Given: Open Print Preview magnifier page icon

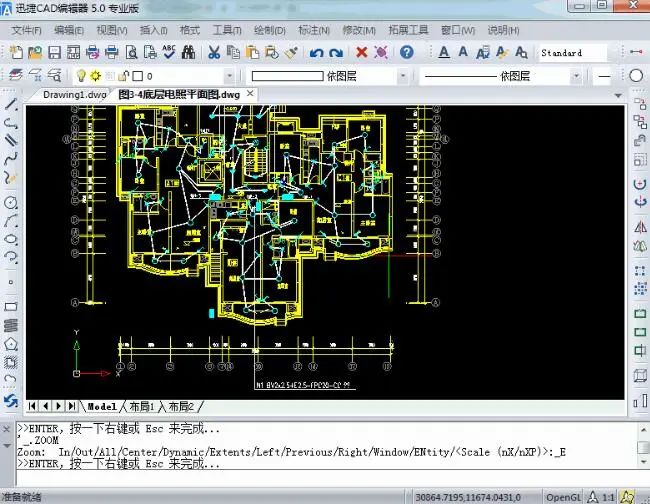Looking at the screenshot, I should 131,52.
